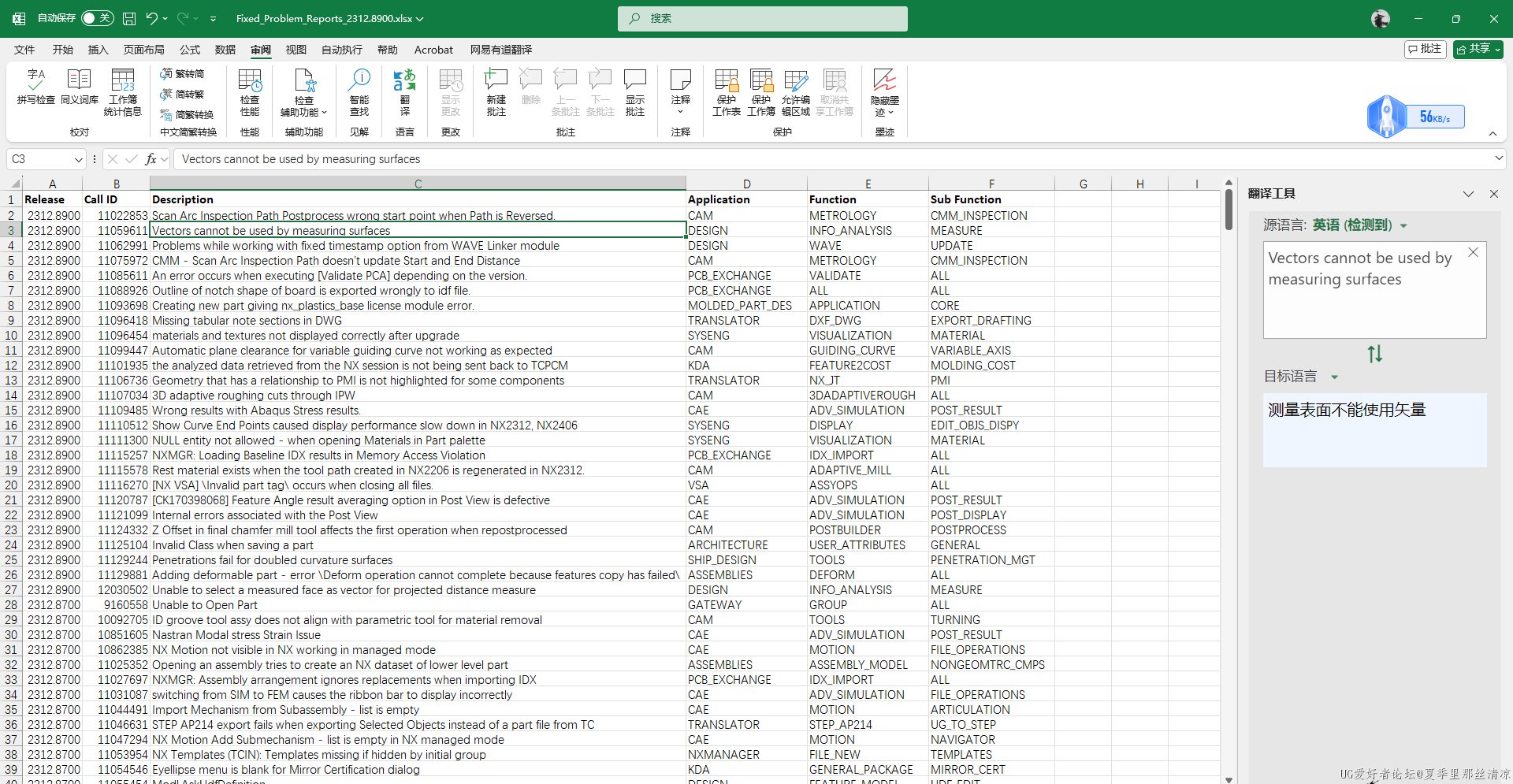Image resolution: width=1513 pixels, height=784 pixels.
Task: Add a New Comment (新建批注)
Action: [x=496, y=92]
